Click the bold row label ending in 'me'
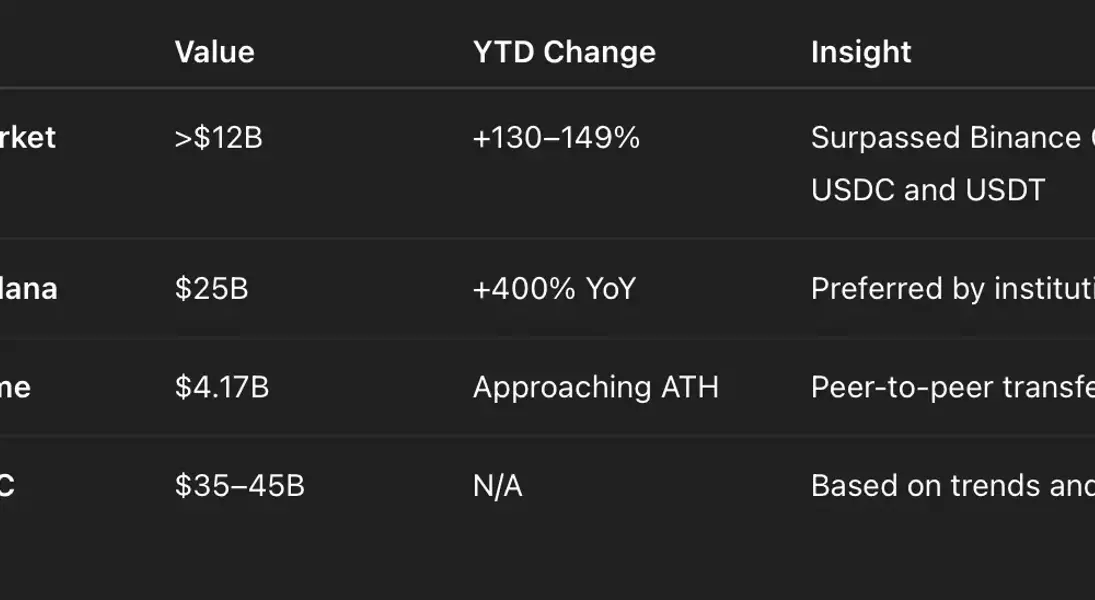 tap(15, 387)
